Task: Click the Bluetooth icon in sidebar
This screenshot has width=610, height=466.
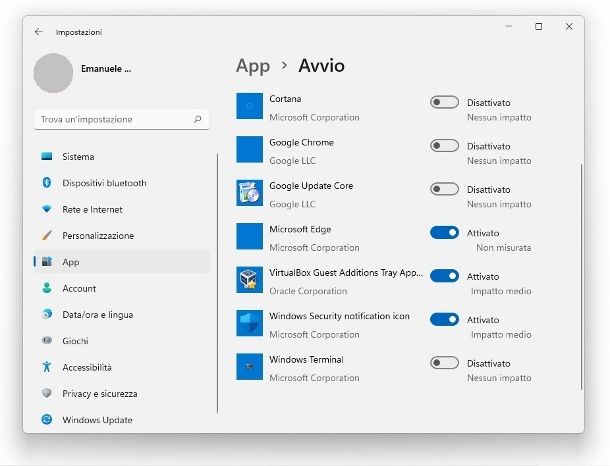Action: [47, 182]
